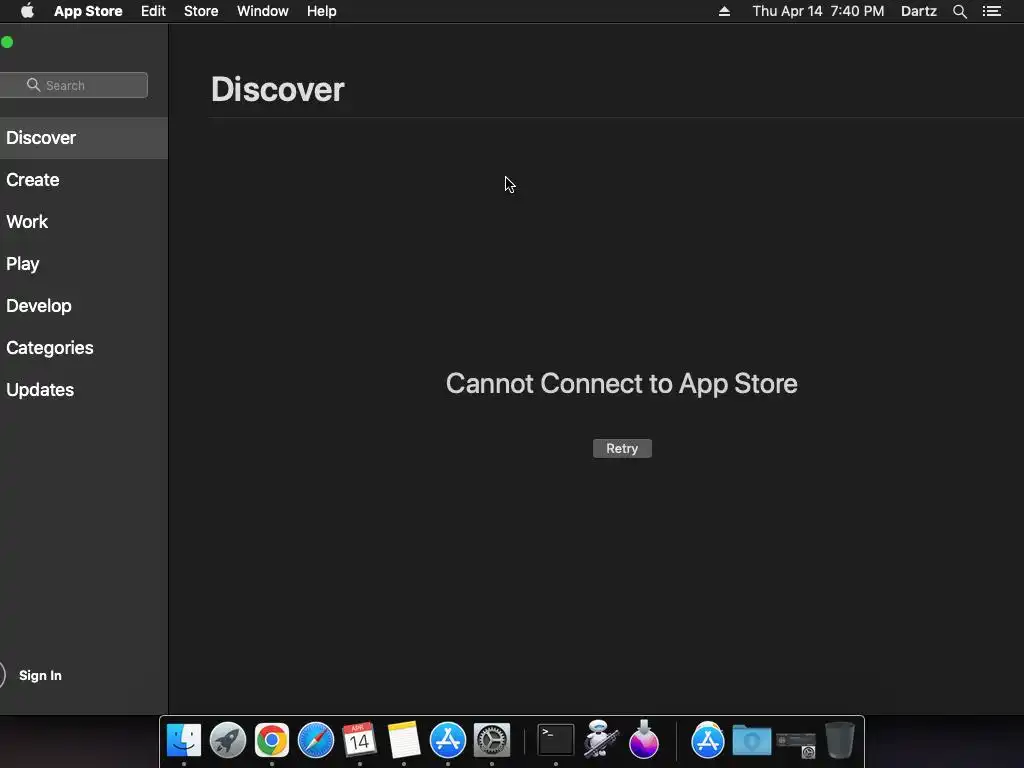Open the App Store application menu
The width and height of the screenshot is (1024, 768).
pyautogui.click(x=88, y=11)
